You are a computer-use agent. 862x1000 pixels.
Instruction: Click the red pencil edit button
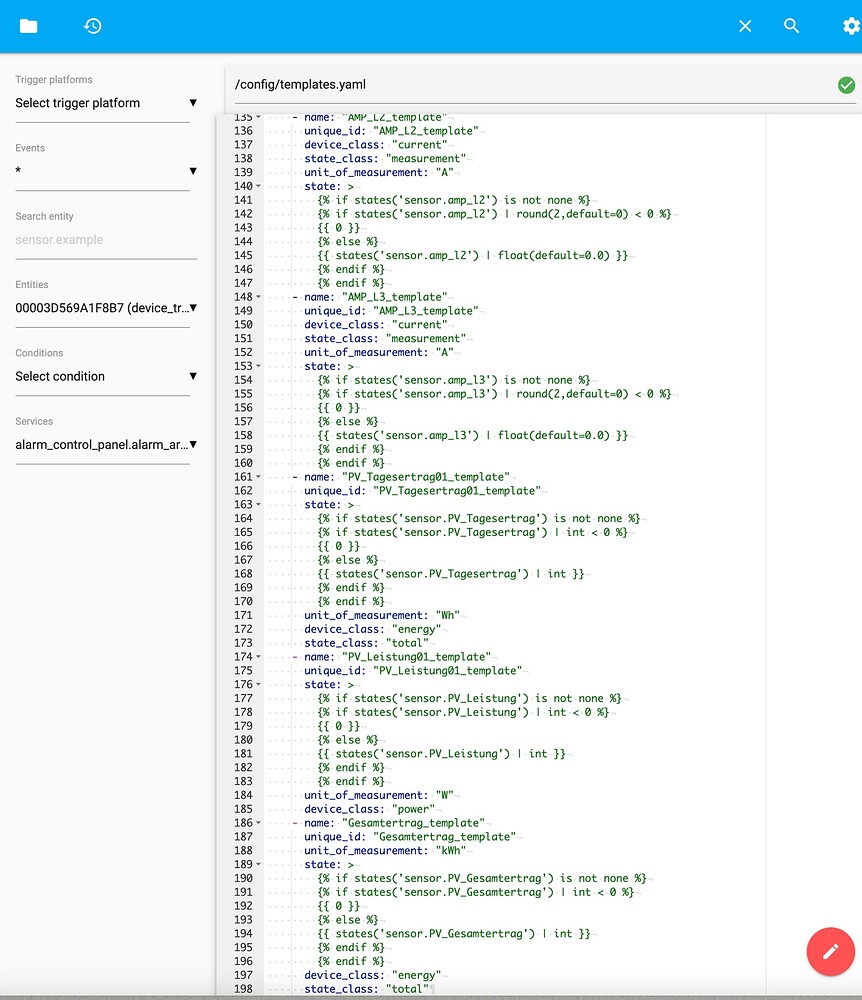[830, 951]
